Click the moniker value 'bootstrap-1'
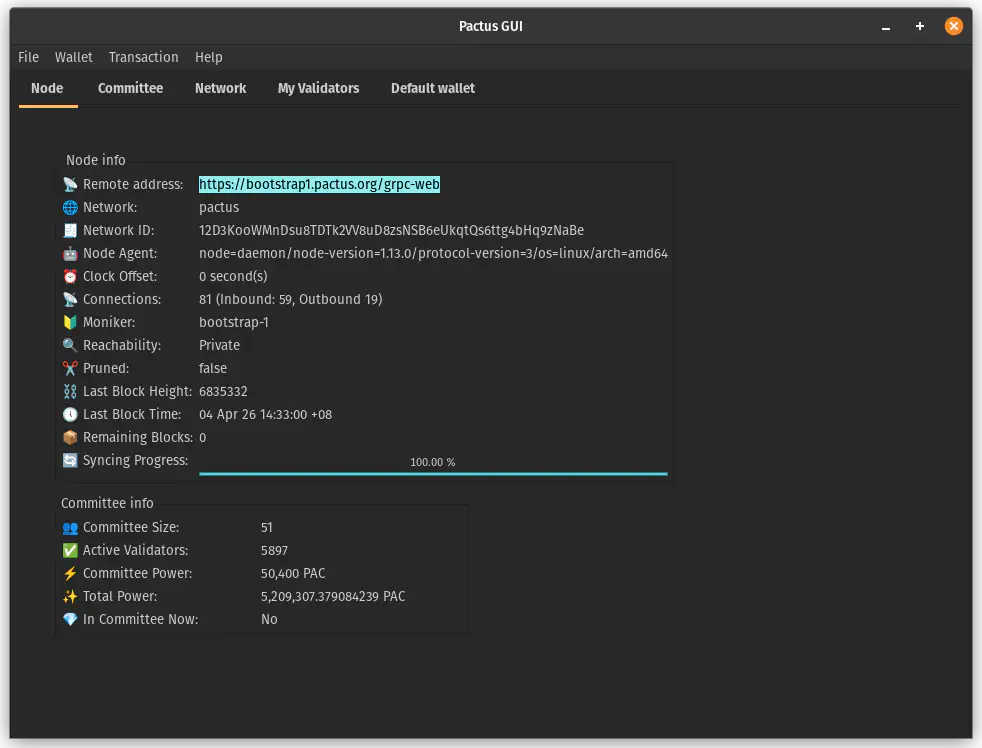 point(234,323)
